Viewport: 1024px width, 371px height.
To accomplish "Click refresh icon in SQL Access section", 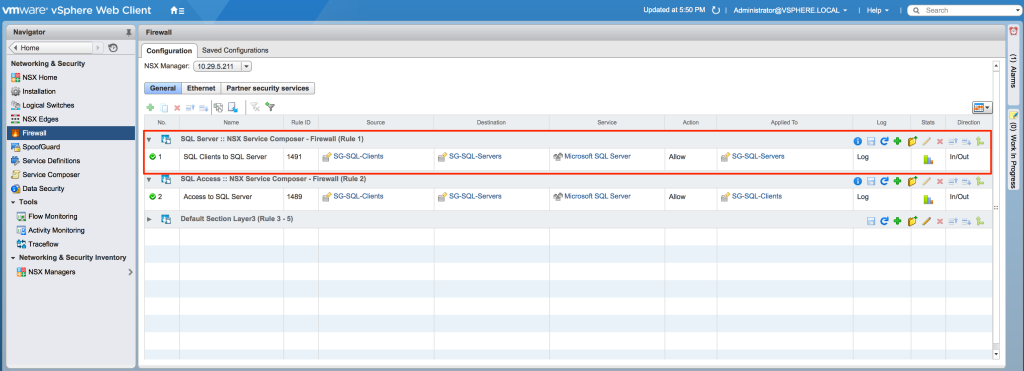I will click(x=884, y=182).
